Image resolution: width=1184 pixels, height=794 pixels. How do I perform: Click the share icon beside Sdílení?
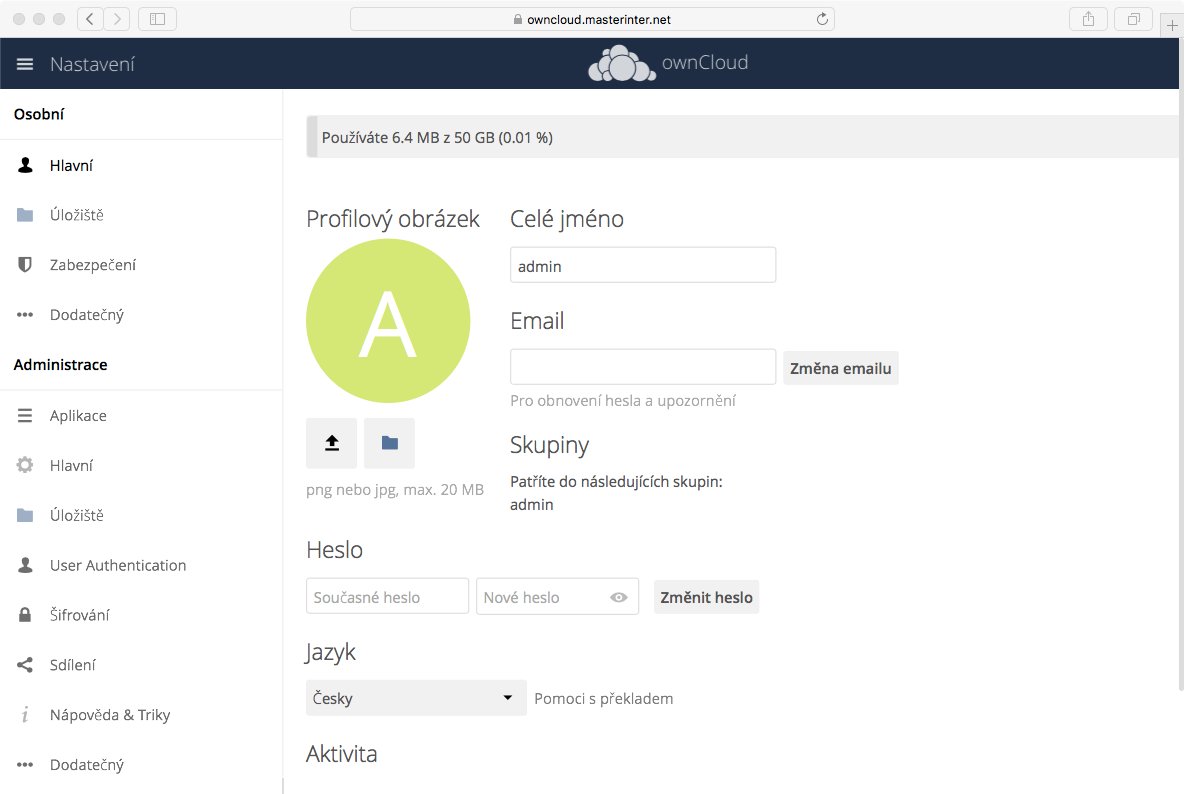(x=25, y=665)
